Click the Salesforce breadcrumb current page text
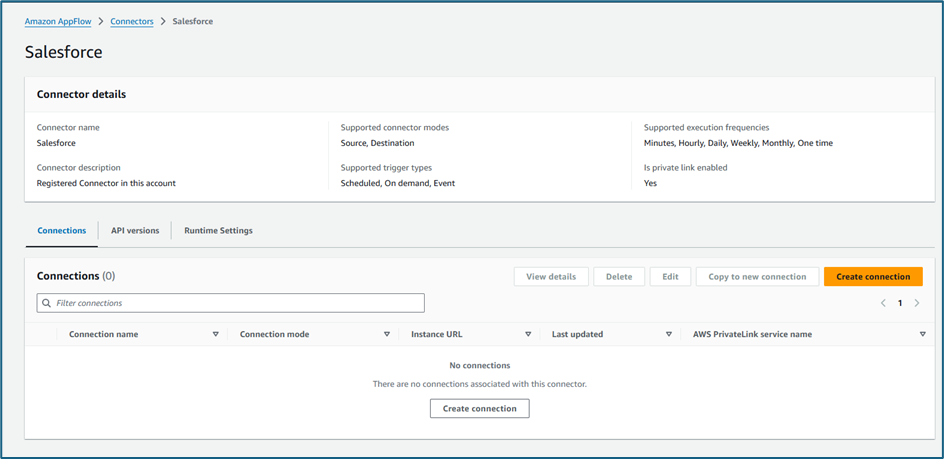Image resolution: width=944 pixels, height=459 pixels. click(193, 21)
